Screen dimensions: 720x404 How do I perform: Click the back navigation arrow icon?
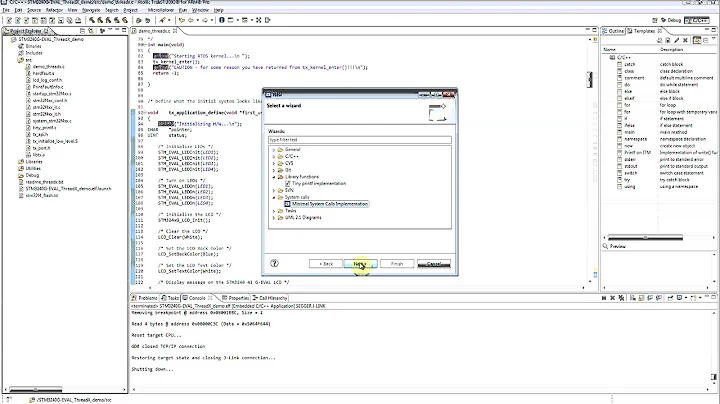coord(191,20)
